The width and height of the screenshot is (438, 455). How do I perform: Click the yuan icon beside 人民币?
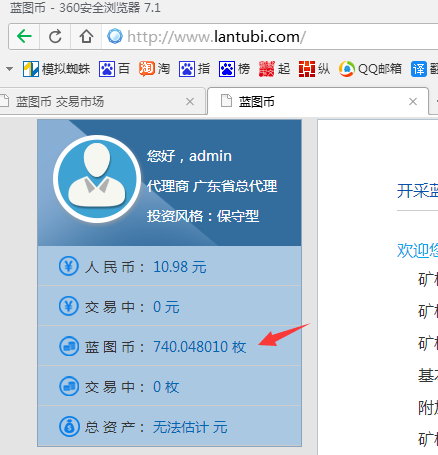69,266
